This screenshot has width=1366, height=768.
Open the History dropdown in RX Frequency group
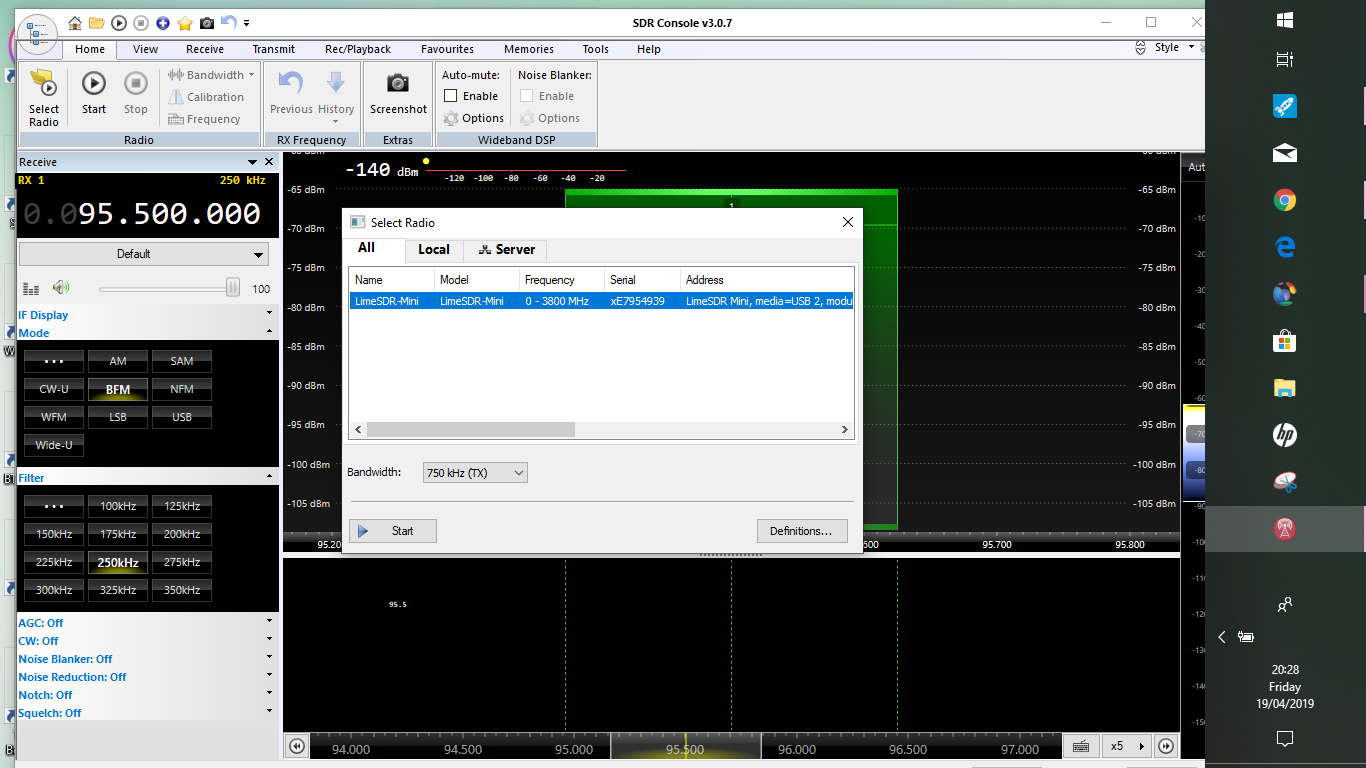(336, 97)
